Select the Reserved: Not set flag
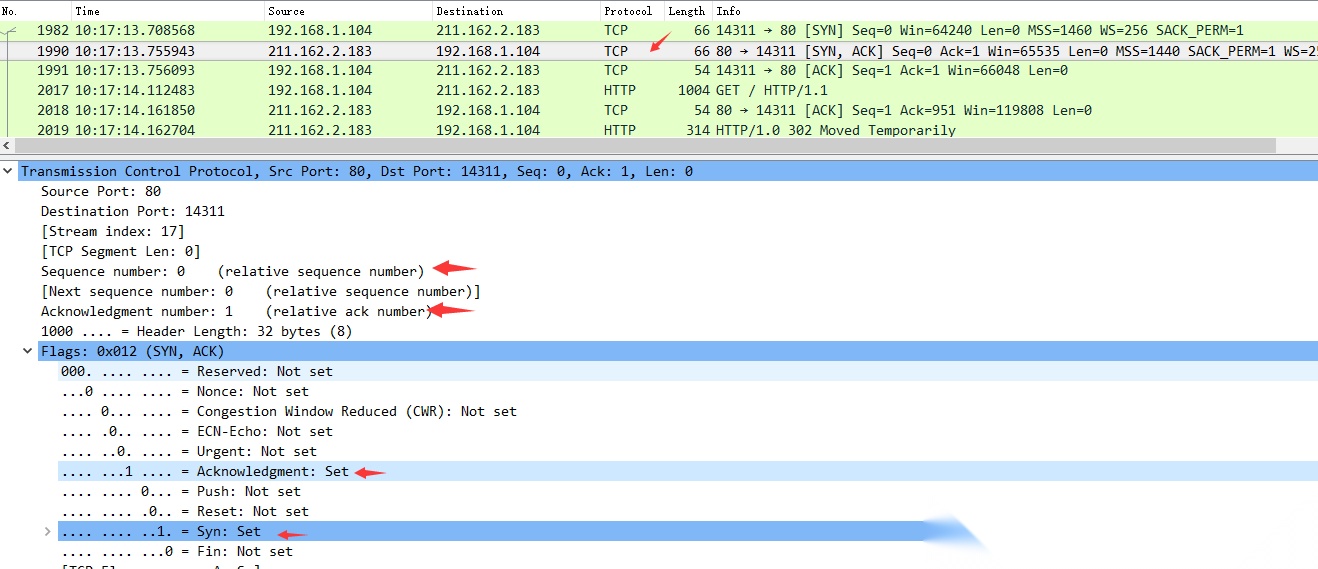This screenshot has width=1318, height=569. tap(197, 371)
